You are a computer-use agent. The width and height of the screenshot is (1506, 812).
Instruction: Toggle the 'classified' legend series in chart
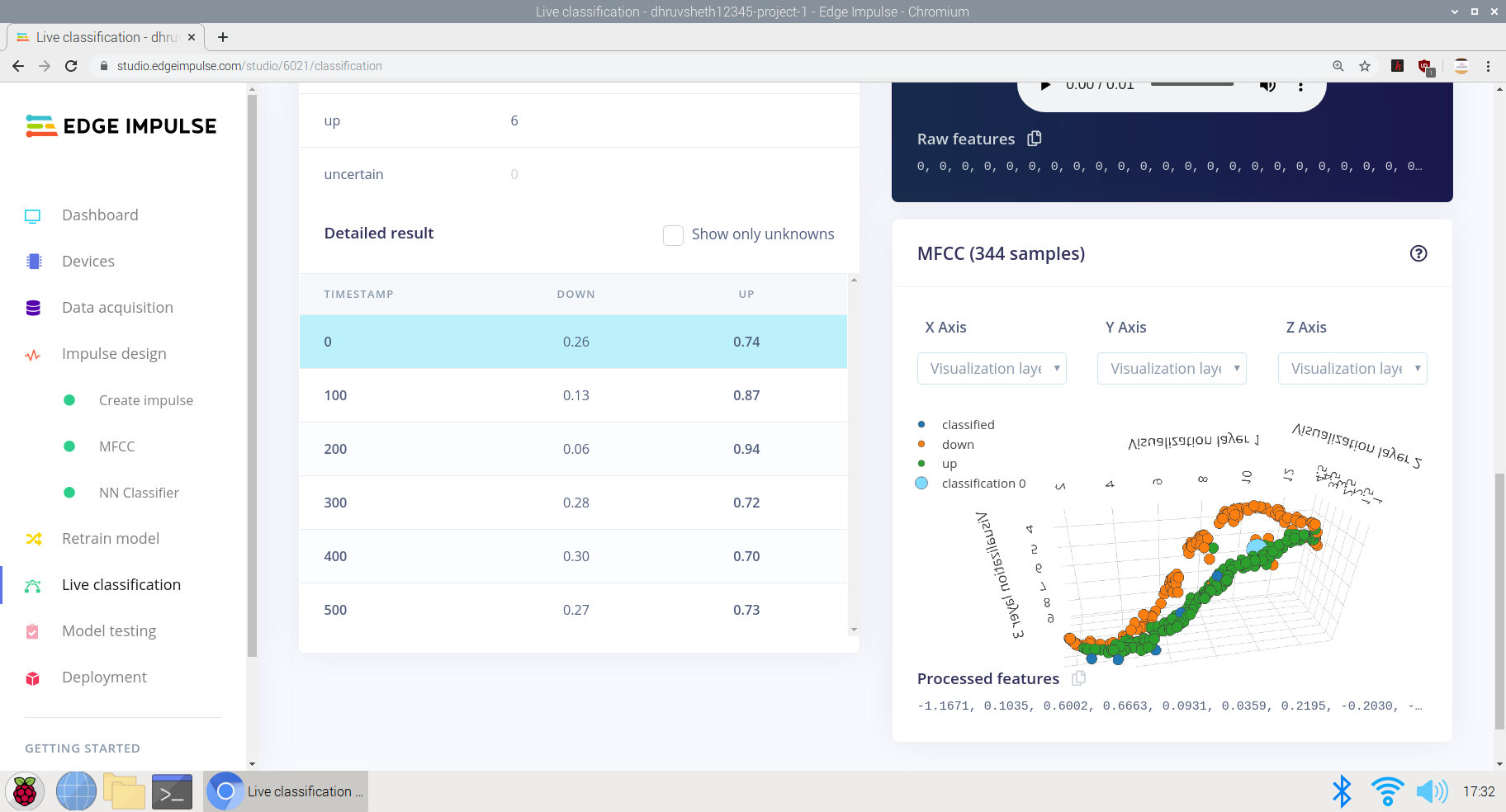(x=967, y=424)
